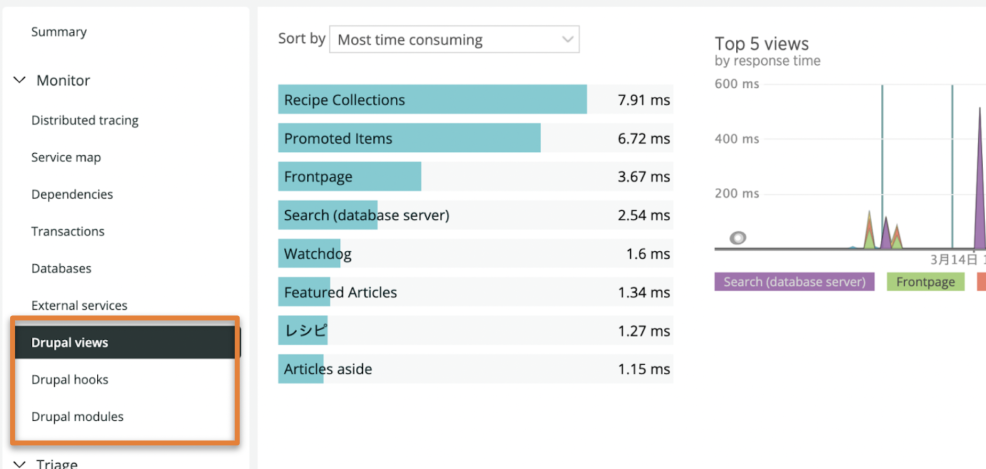
Task: Select the Articles aside view row
Action: [475, 369]
